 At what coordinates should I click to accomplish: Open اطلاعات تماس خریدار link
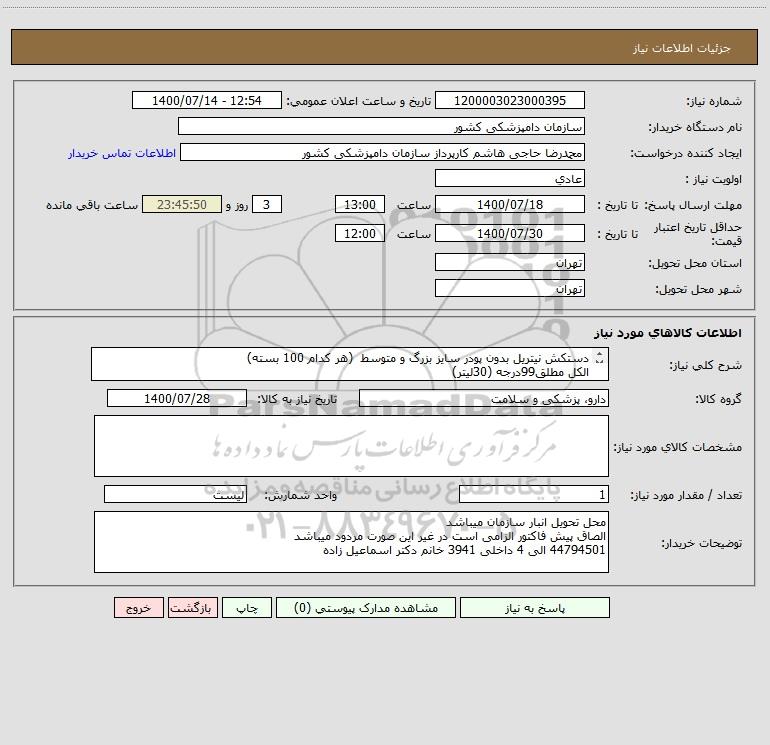point(122,153)
